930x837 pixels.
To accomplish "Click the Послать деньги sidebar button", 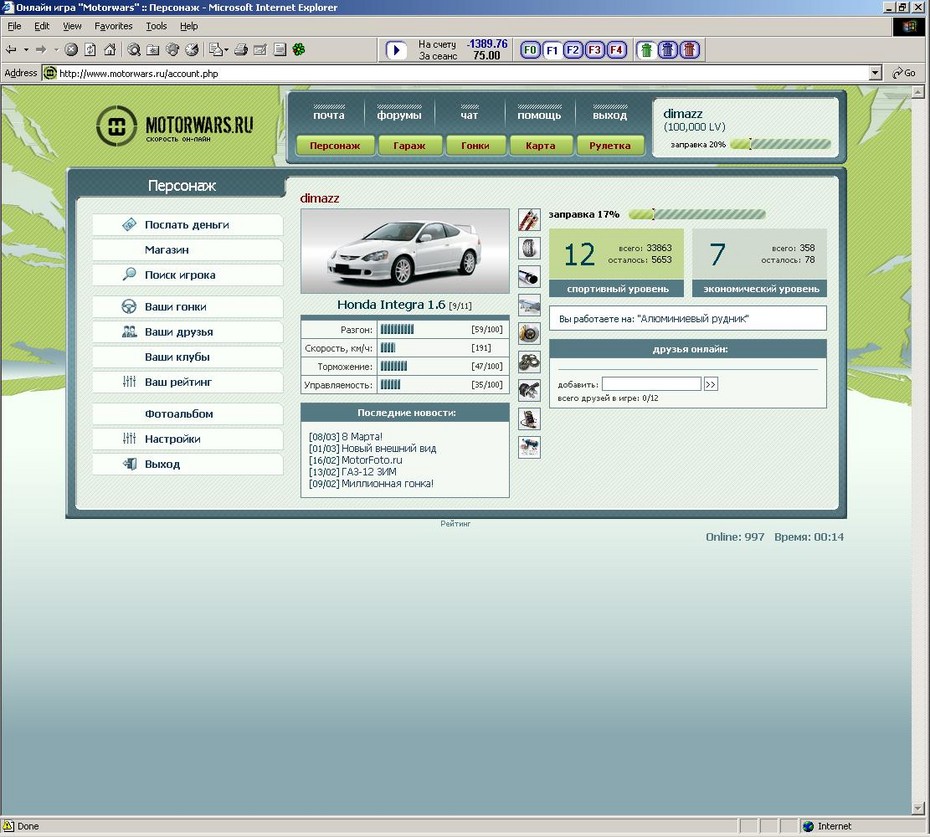I will tap(187, 225).
